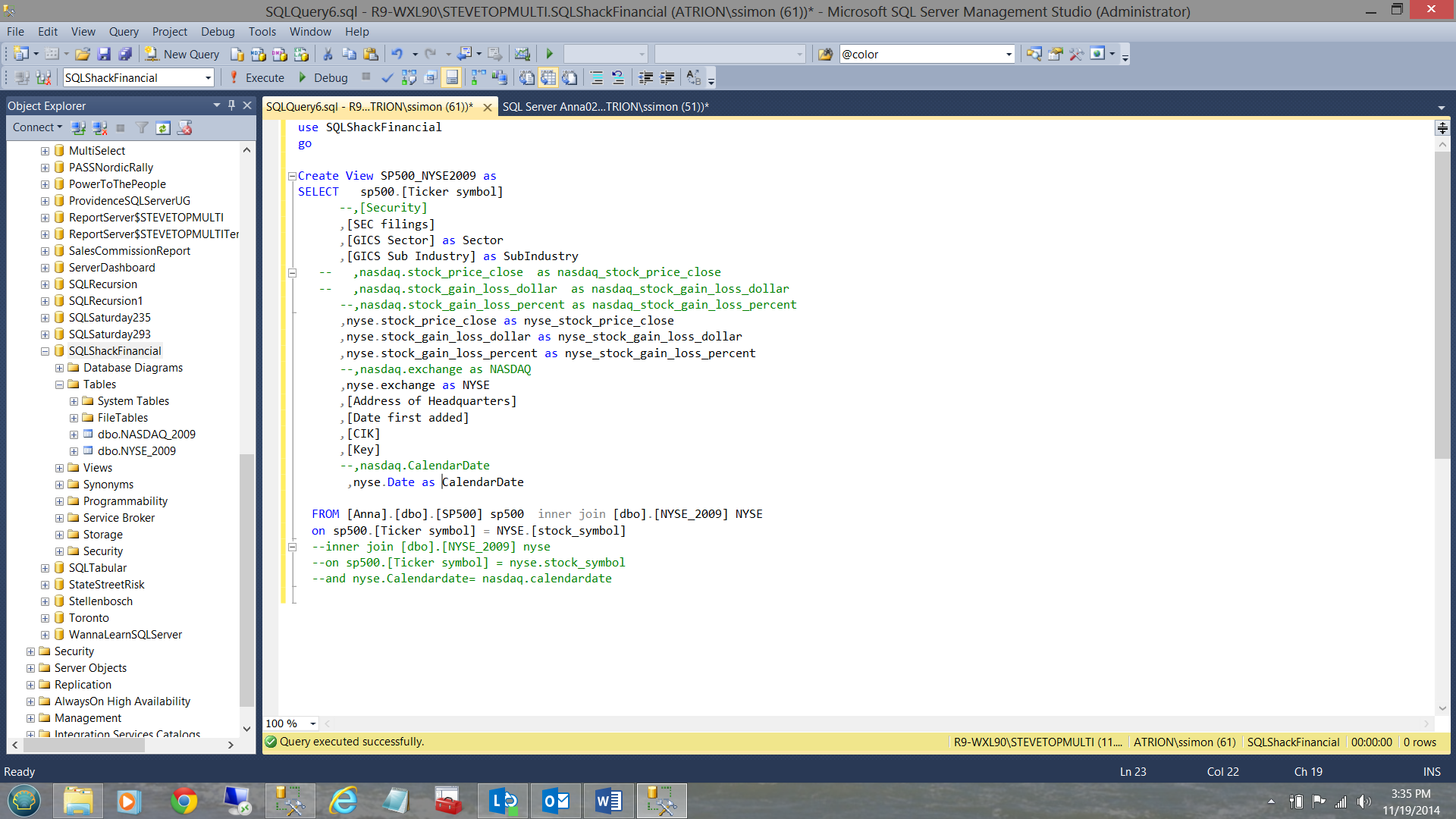Click the Cut scissors icon
This screenshot has width=1456, height=819.
pos(328,54)
